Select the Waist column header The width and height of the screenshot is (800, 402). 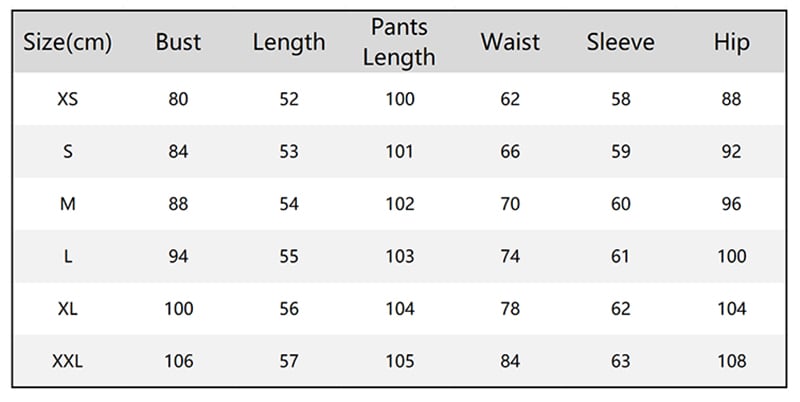(x=509, y=42)
